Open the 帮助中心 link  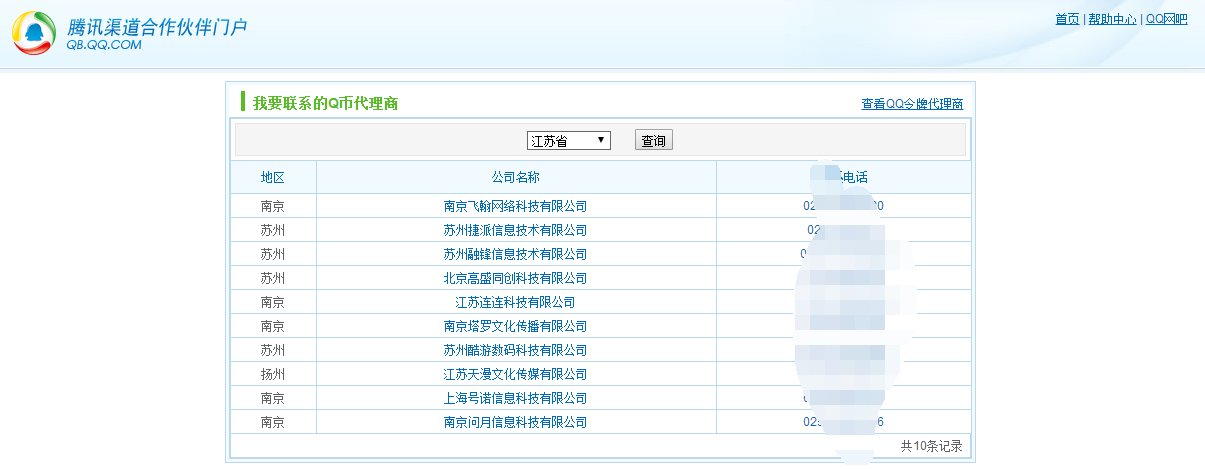[x=1112, y=19]
